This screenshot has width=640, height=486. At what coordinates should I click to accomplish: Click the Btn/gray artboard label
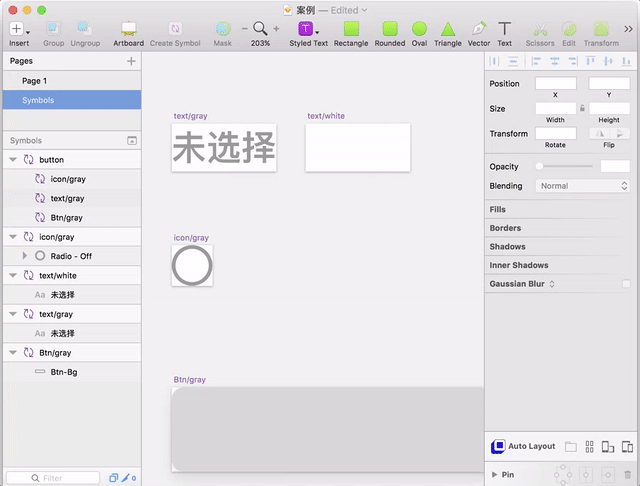[189, 379]
